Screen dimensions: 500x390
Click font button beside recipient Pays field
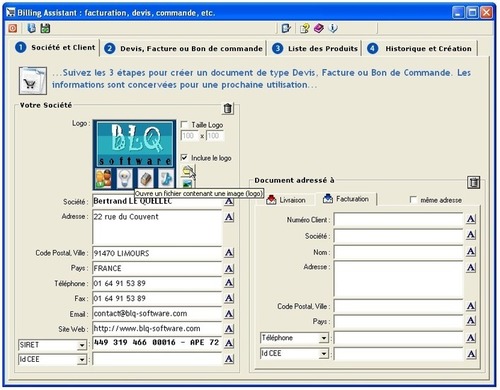[x=471, y=321]
